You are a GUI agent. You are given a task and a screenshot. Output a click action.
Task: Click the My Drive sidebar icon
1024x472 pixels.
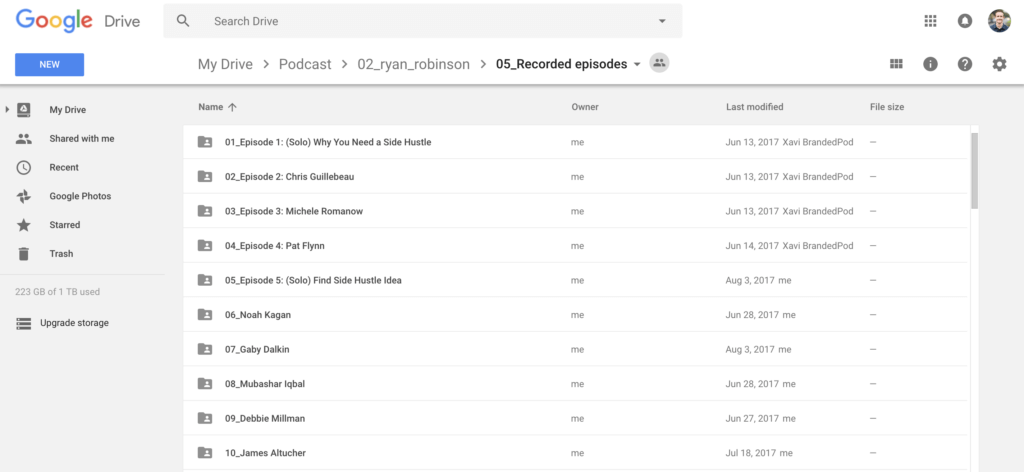point(24,110)
